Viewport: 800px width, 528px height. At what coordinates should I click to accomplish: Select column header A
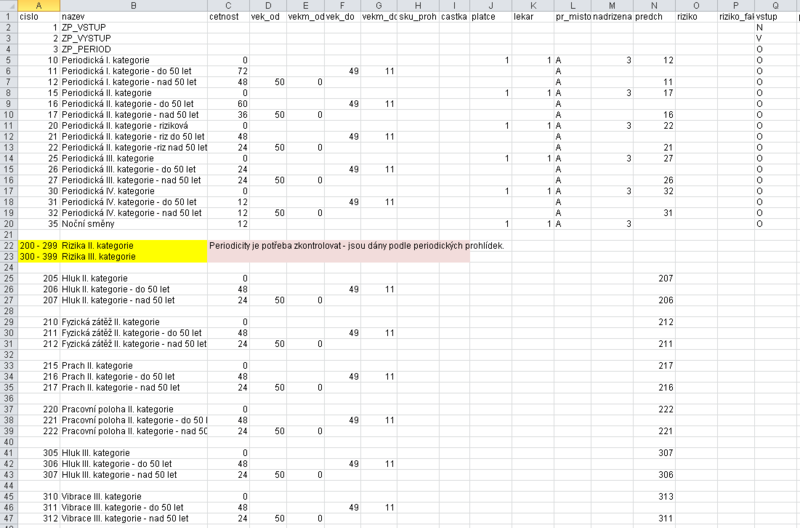(x=39, y=6)
